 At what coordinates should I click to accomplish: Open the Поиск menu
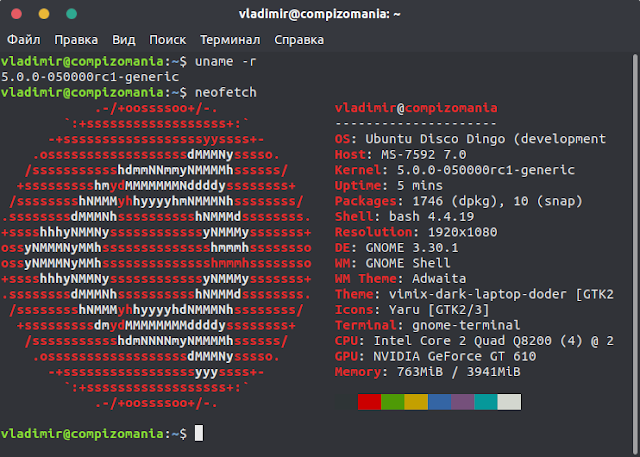point(167,40)
